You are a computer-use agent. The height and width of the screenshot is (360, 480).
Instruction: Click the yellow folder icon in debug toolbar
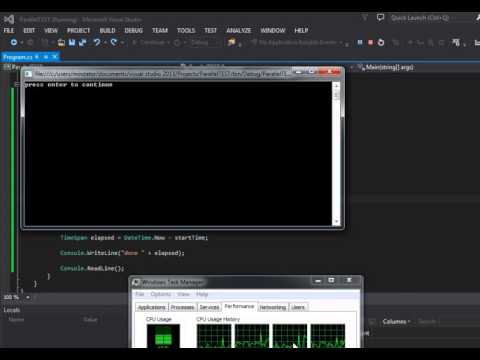click(231, 42)
